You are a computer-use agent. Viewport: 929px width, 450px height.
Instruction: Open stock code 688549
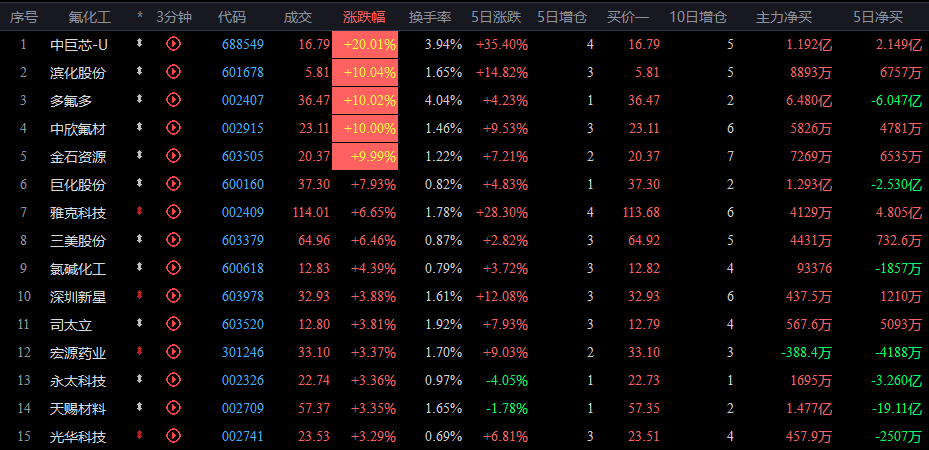pos(243,44)
